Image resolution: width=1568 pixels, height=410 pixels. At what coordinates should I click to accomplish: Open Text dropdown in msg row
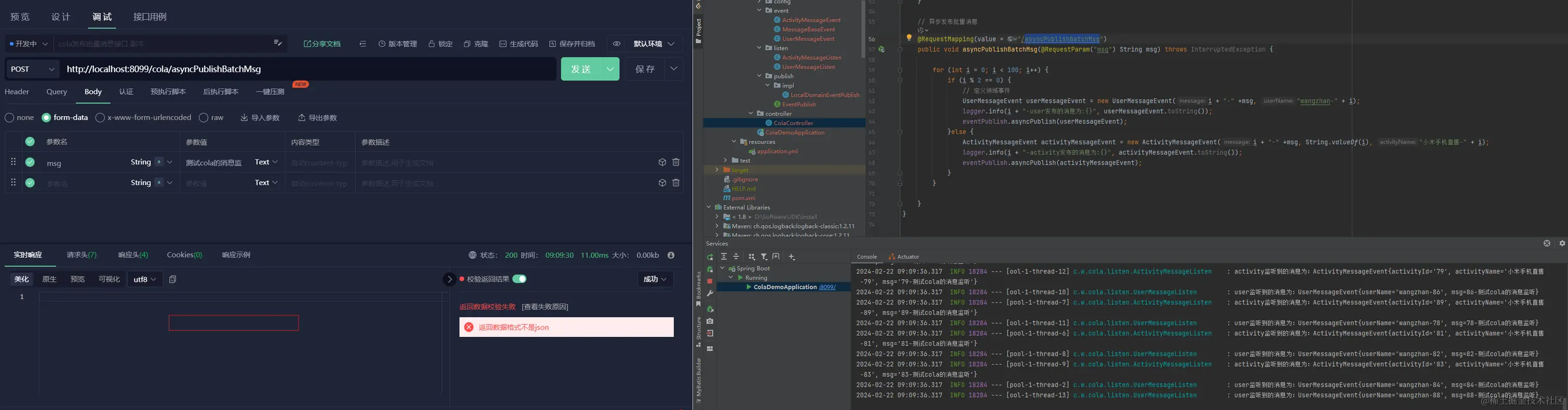click(267, 162)
